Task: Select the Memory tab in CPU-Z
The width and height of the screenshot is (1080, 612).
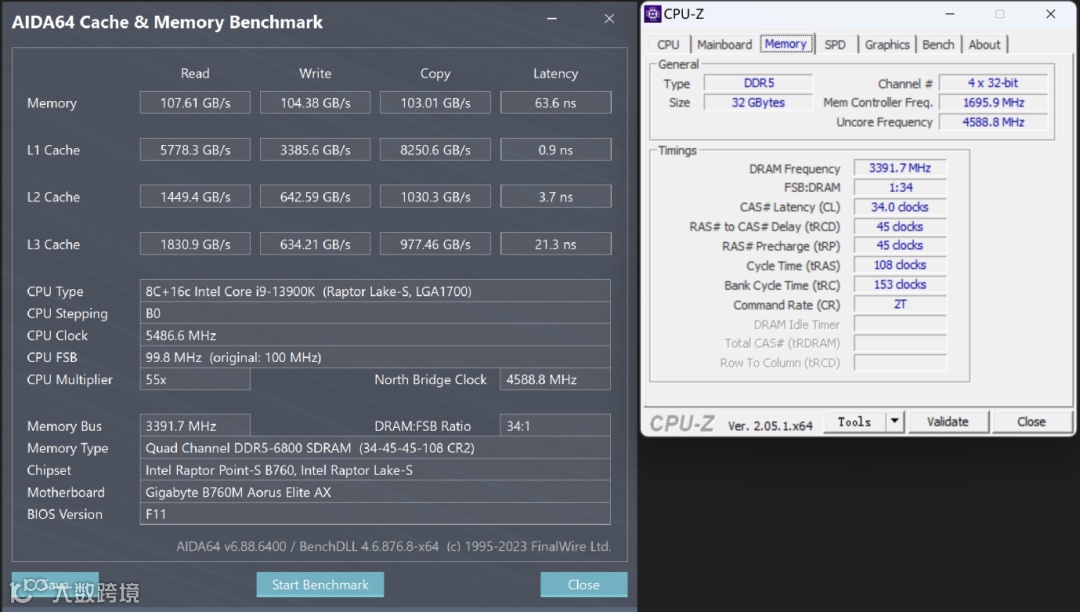Action: (786, 44)
